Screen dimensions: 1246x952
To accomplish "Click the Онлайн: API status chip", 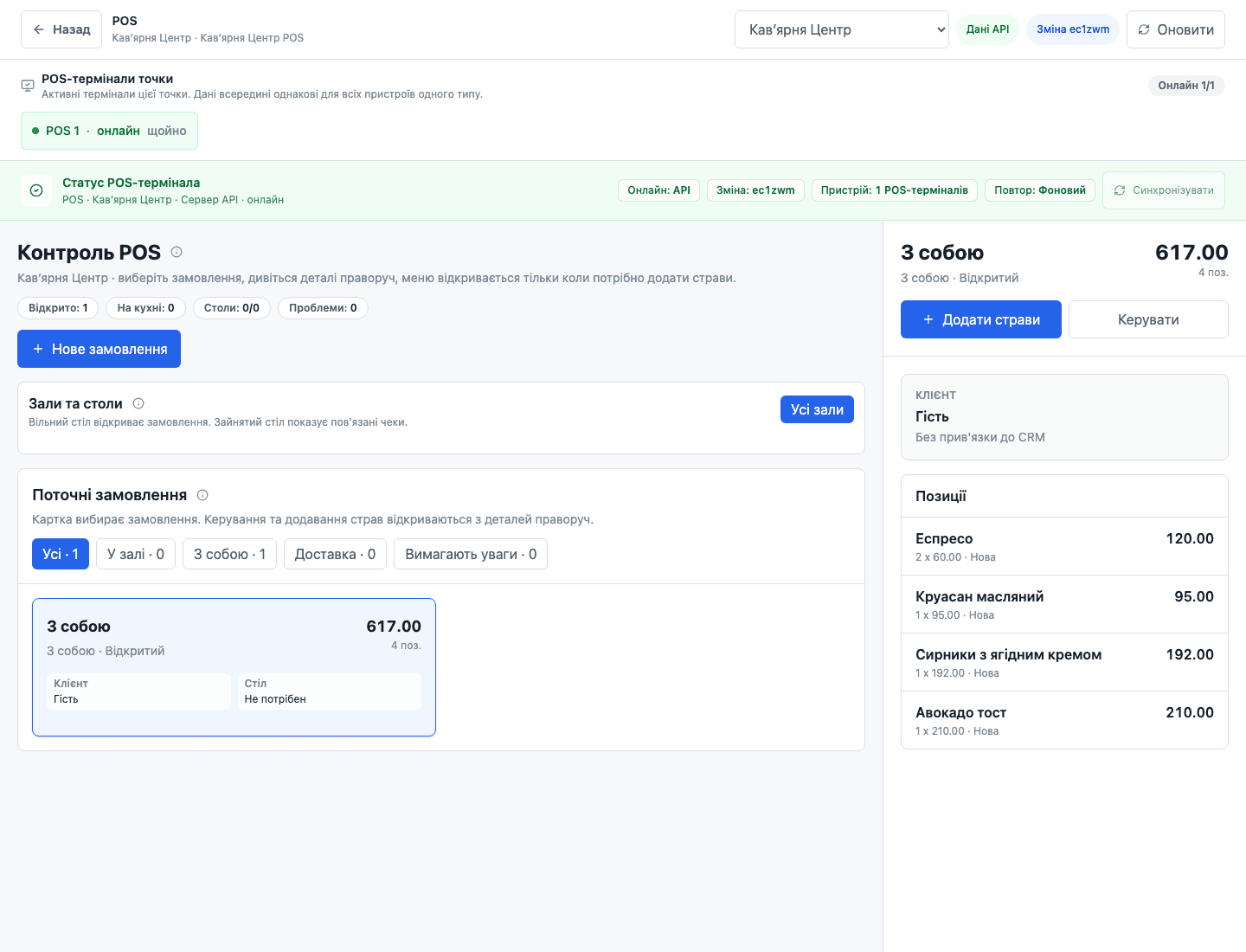I will (x=658, y=190).
